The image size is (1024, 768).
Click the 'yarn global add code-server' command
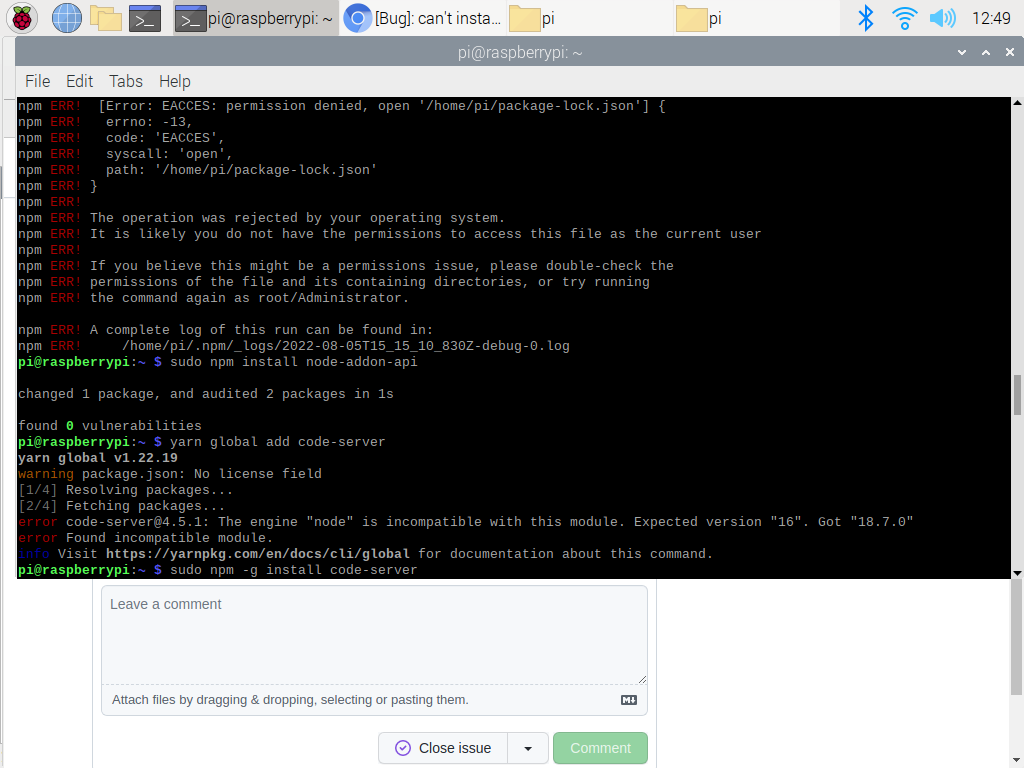coord(278,442)
